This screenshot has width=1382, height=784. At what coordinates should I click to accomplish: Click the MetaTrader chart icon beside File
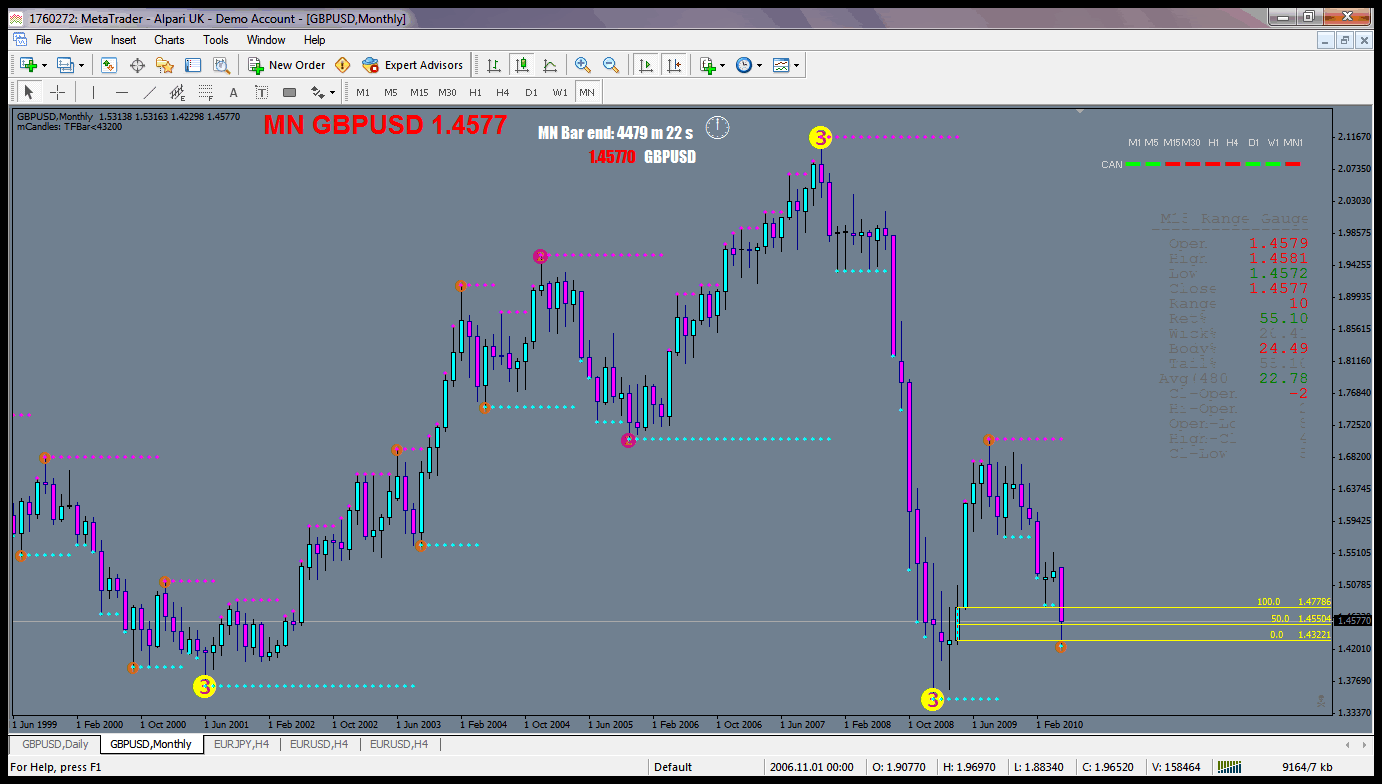[20, 40]
